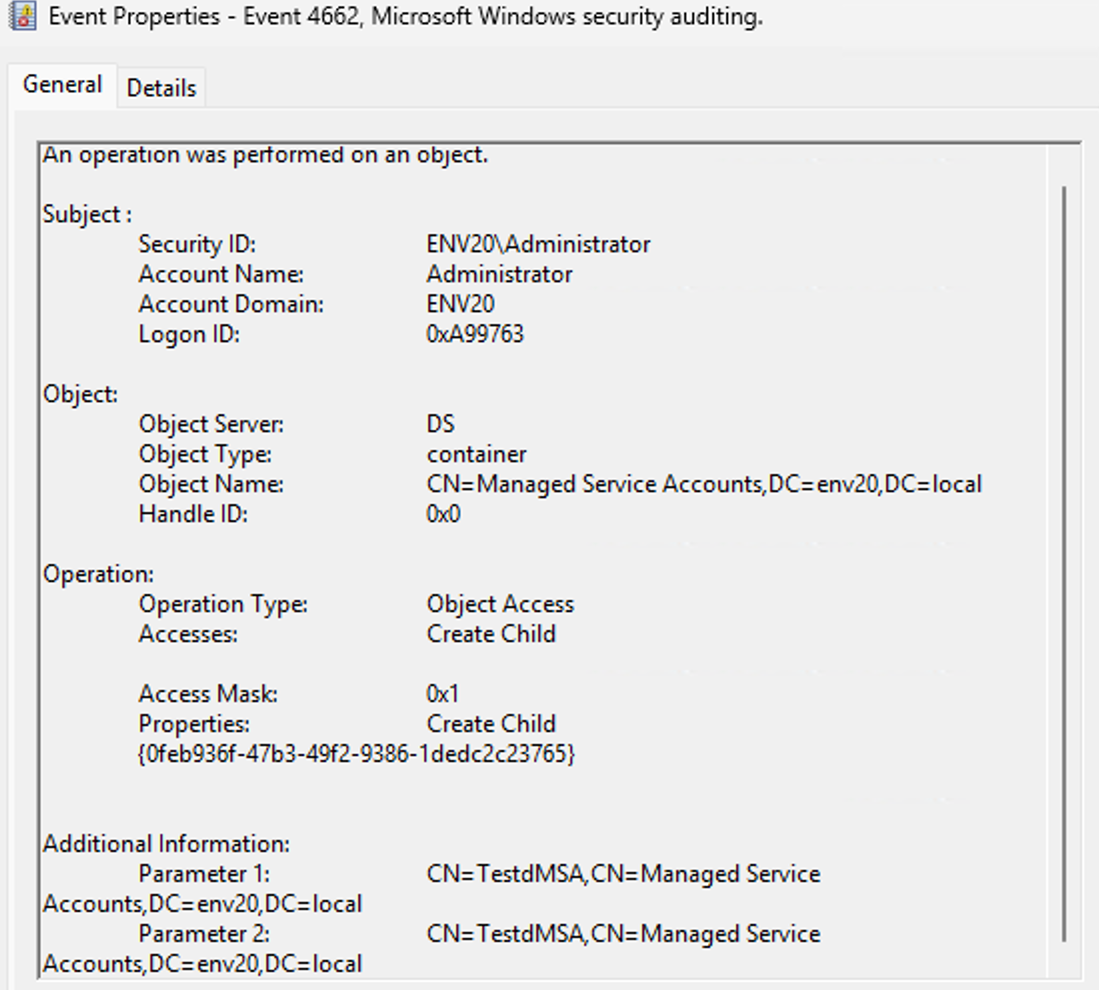Click the Event Properties window title text
The image size is (1099, 990).
click(x=406, y=16)
